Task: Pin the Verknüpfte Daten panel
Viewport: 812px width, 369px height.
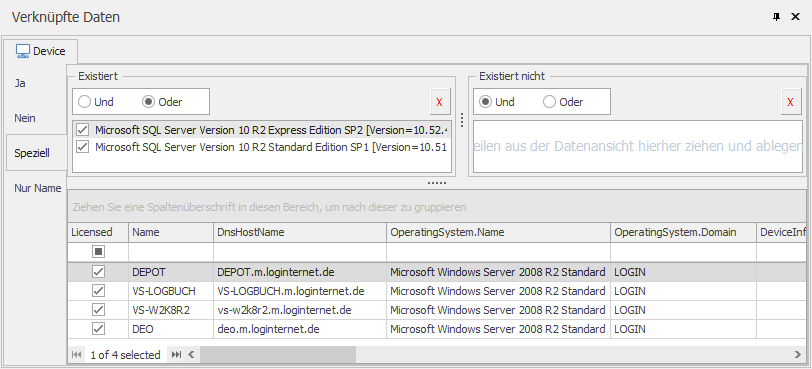Action: 776,17
